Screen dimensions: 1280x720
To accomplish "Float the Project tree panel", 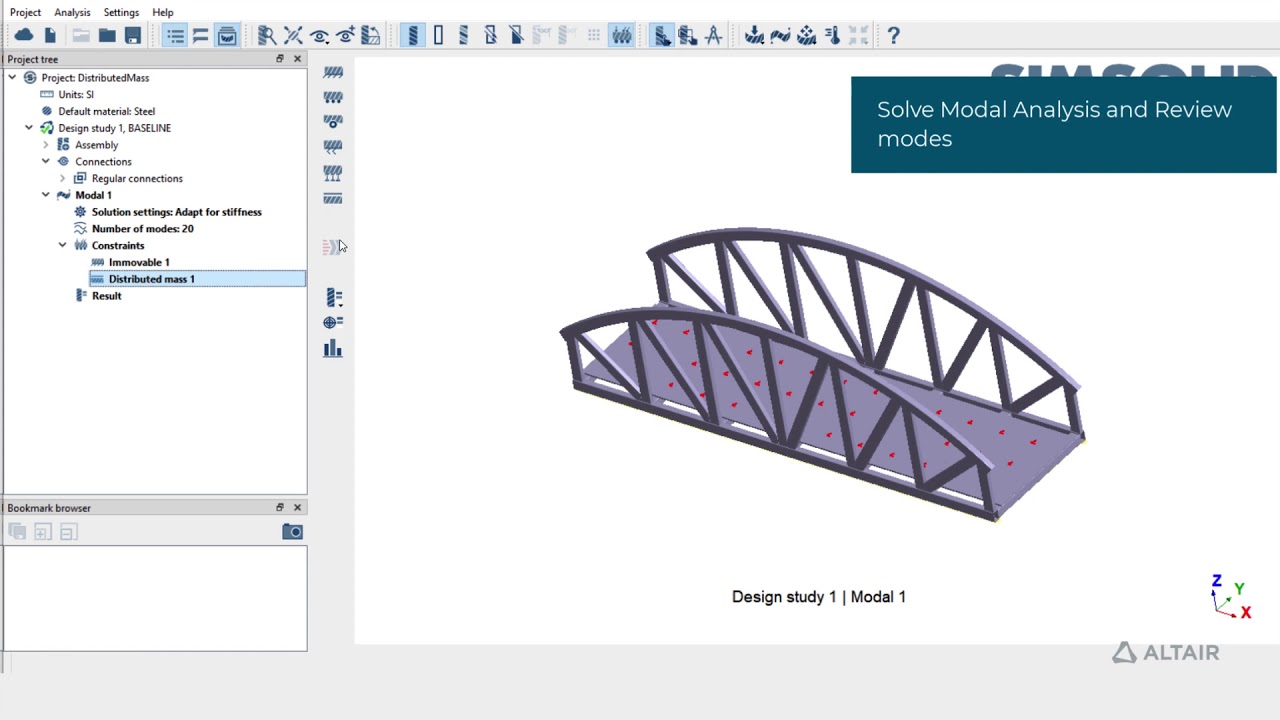I will (280, 59).
